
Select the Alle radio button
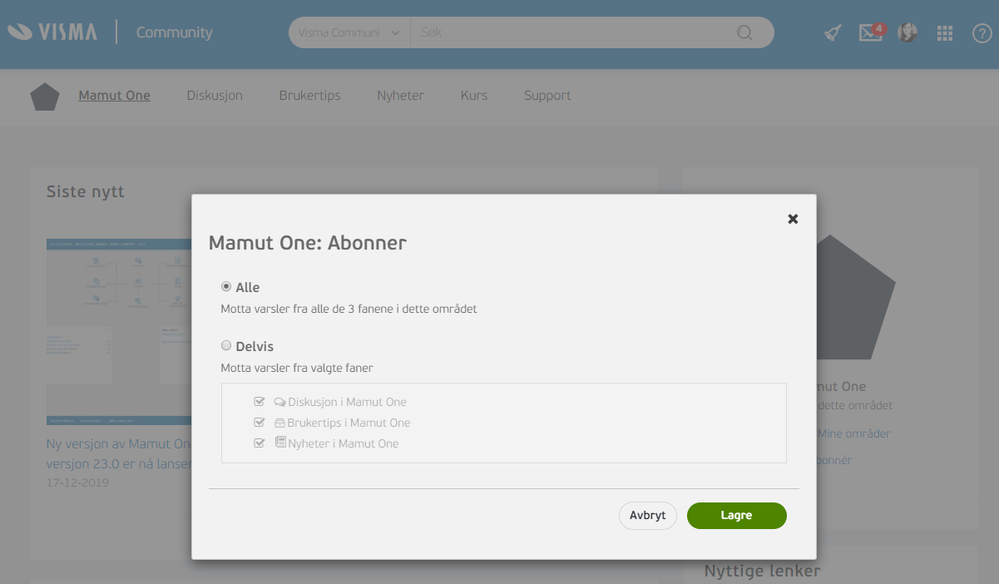click(x=226, y=287)
